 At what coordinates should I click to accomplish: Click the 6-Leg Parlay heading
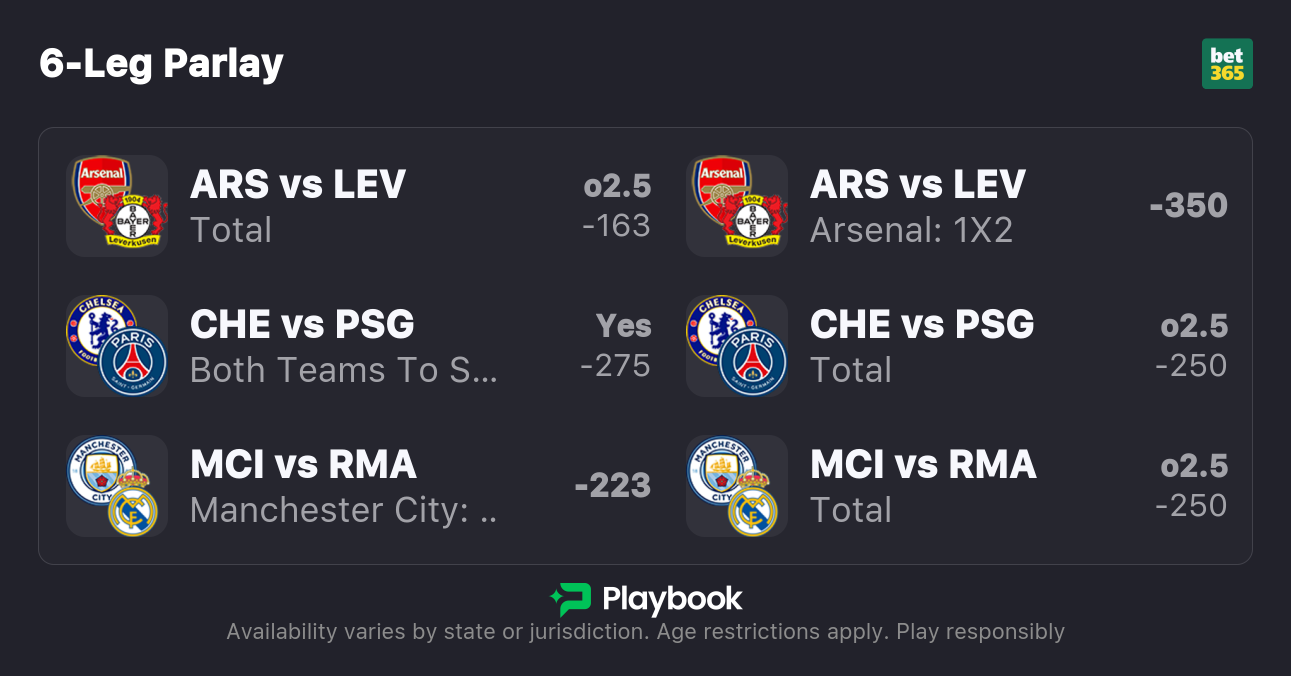[x=162, y=64]
